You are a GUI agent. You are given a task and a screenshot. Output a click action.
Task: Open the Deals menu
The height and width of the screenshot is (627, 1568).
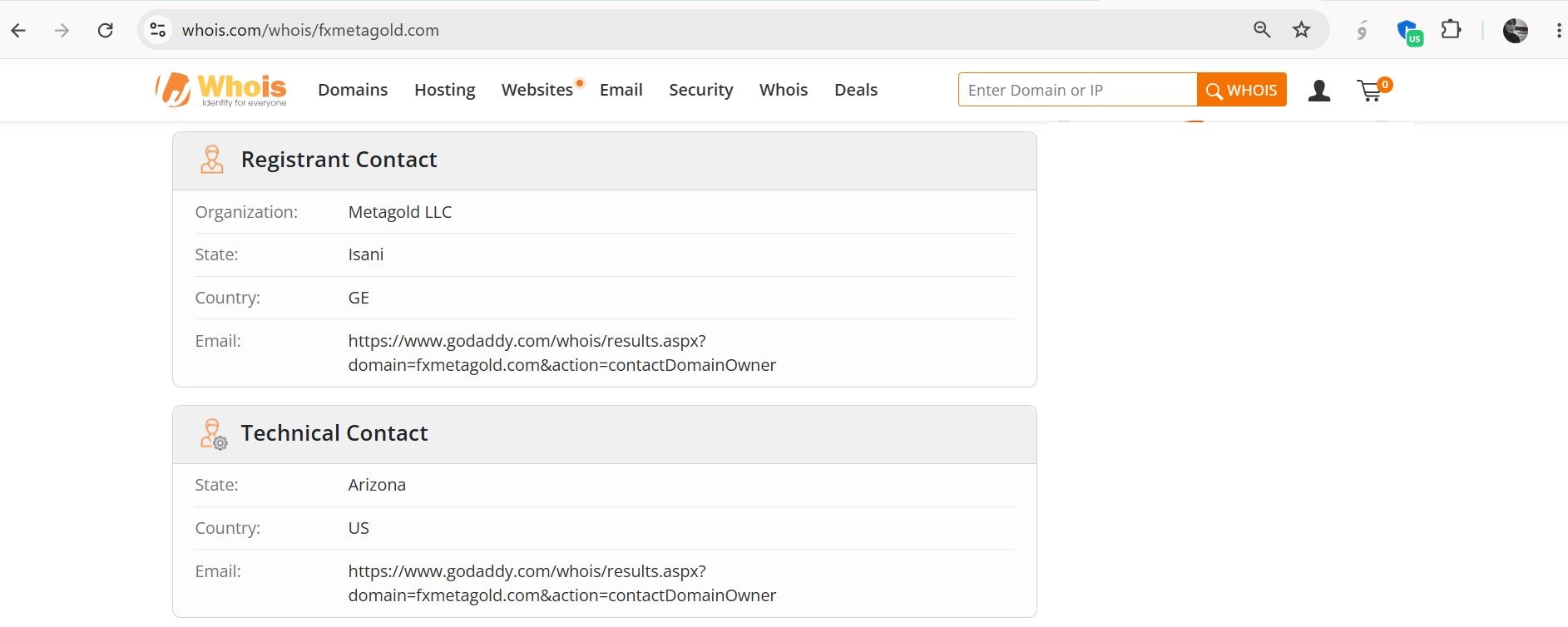(856, 90)
